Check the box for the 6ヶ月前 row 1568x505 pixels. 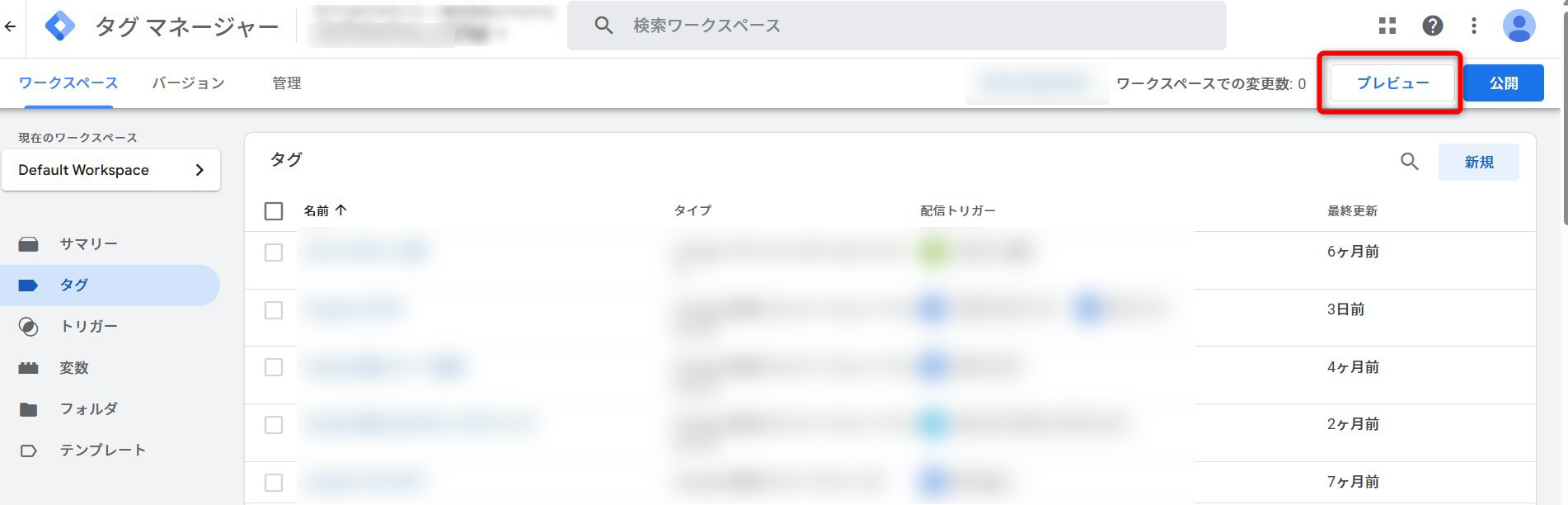[x=274, y=252]
